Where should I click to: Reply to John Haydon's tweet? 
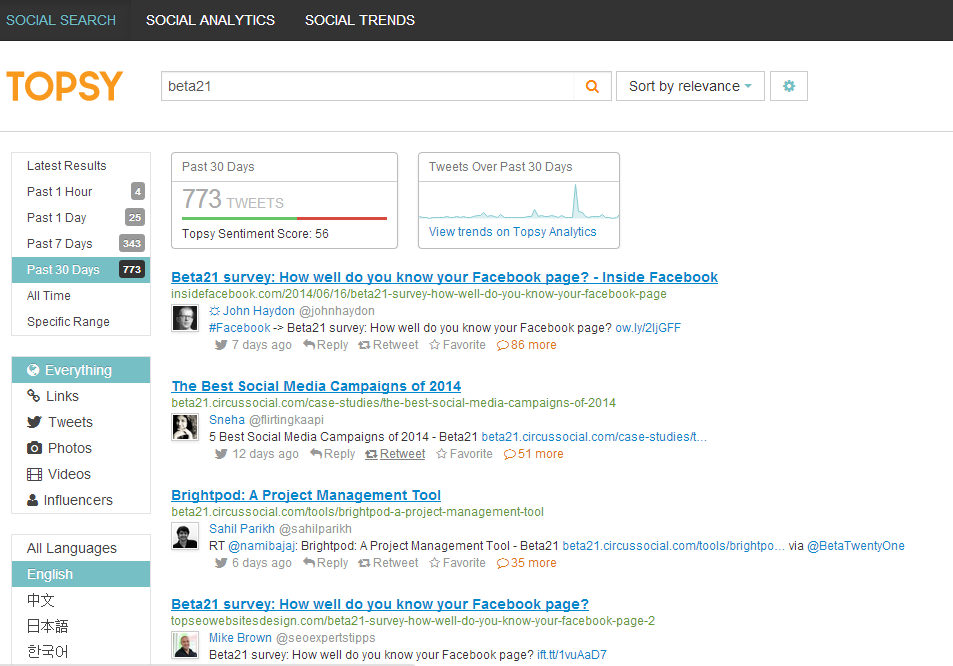[325, 345]
